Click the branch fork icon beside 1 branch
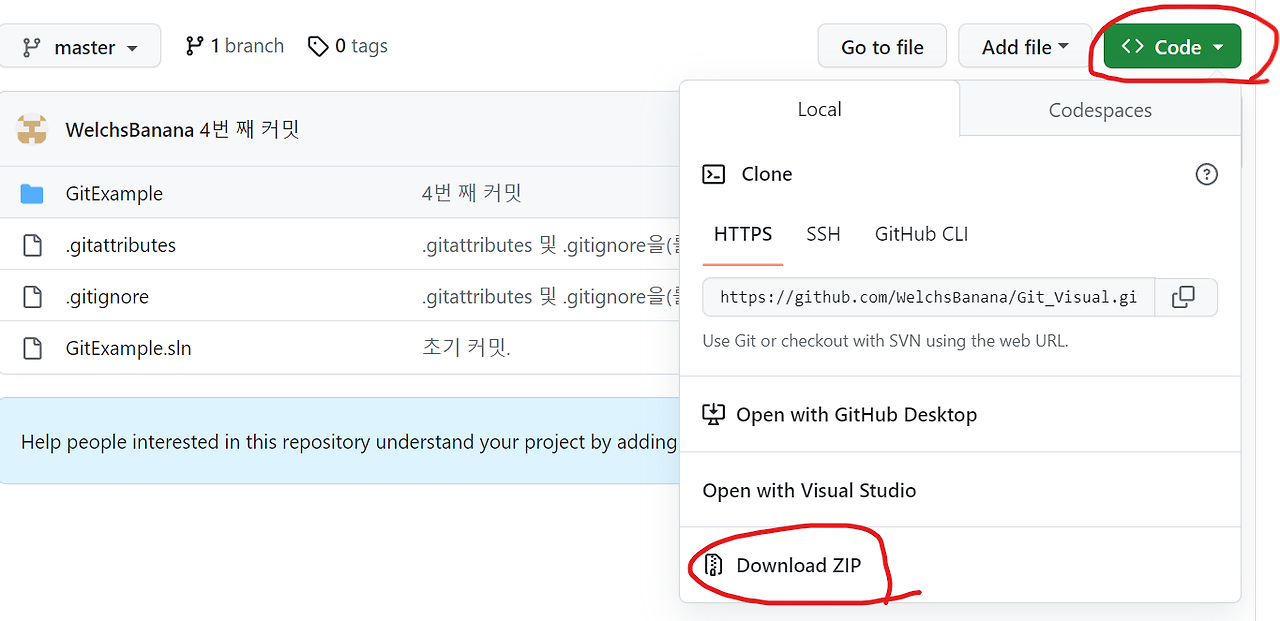This screenshot has height=621, width=1280. [x=195, y=46]
